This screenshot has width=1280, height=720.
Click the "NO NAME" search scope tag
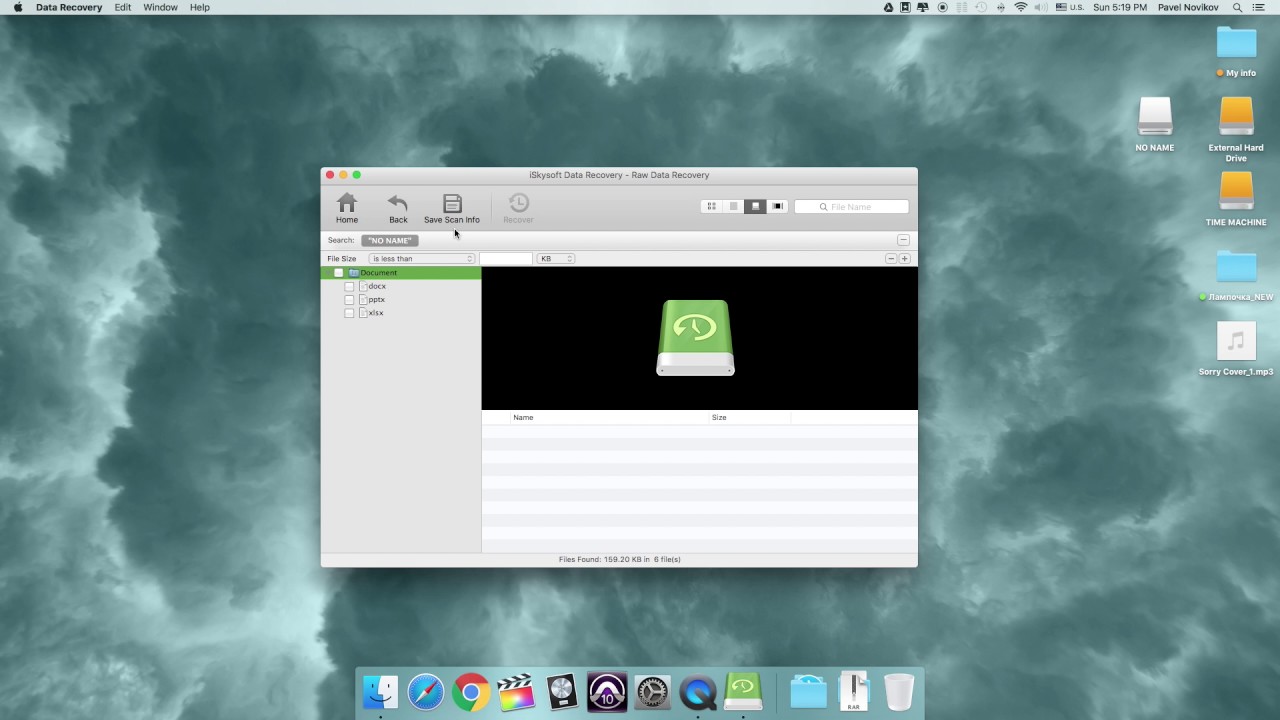pyautogui.click(x=390, y=240)
